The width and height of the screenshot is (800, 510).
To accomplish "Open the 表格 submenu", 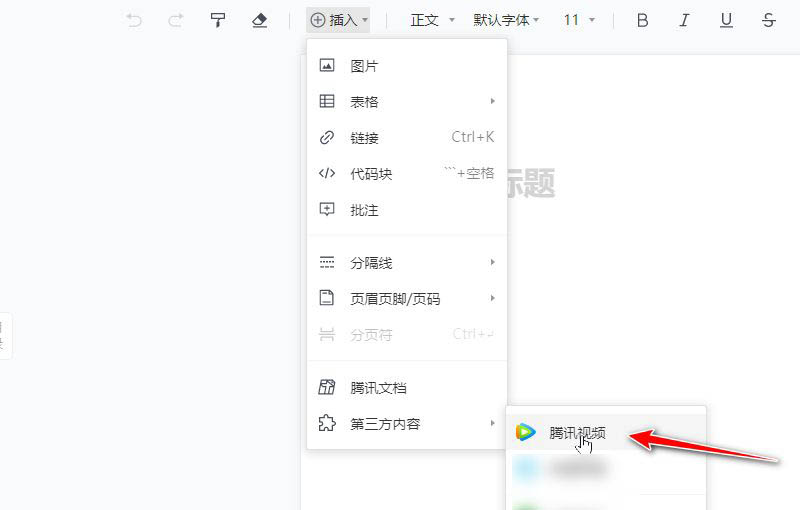I will coord(407,101).
